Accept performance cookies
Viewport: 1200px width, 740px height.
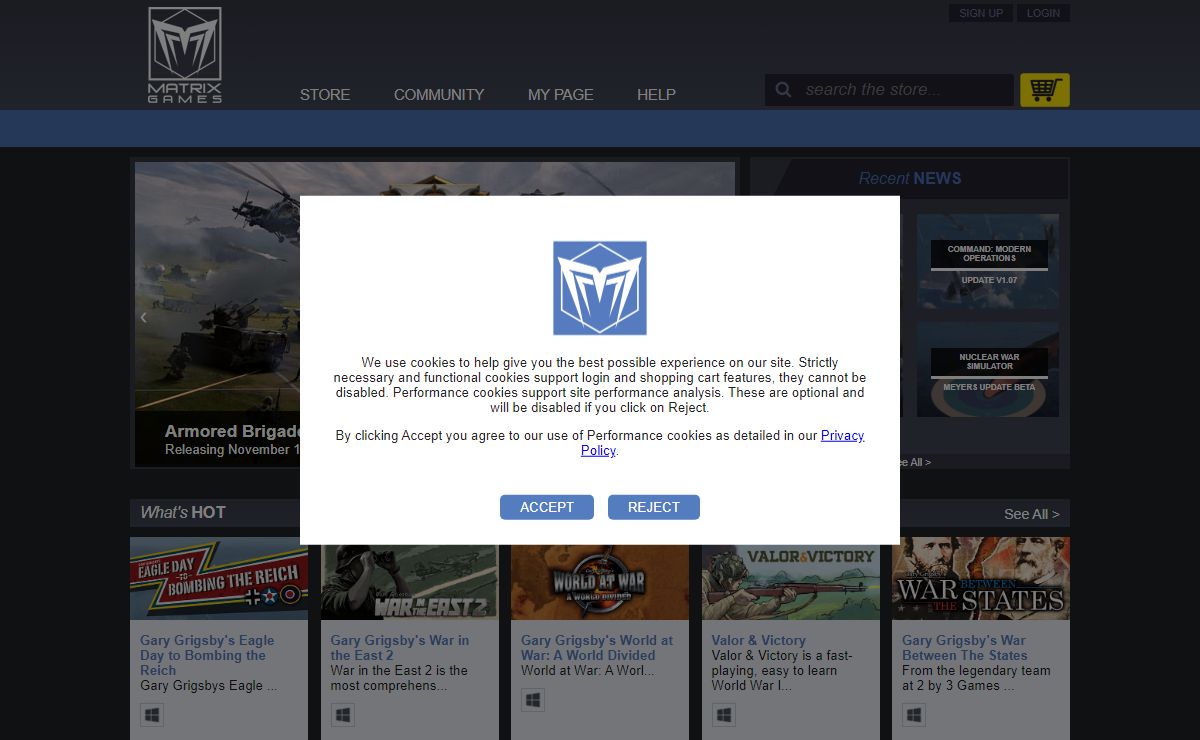pos(547,507)
